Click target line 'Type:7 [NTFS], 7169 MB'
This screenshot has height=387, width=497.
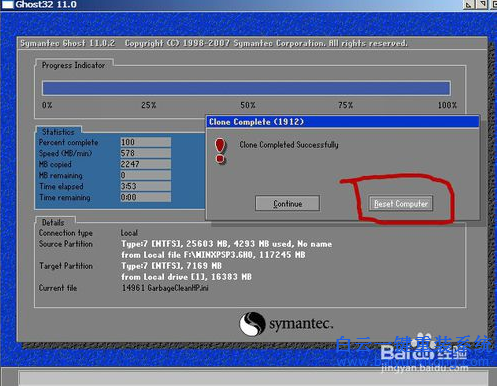(171, 266)
